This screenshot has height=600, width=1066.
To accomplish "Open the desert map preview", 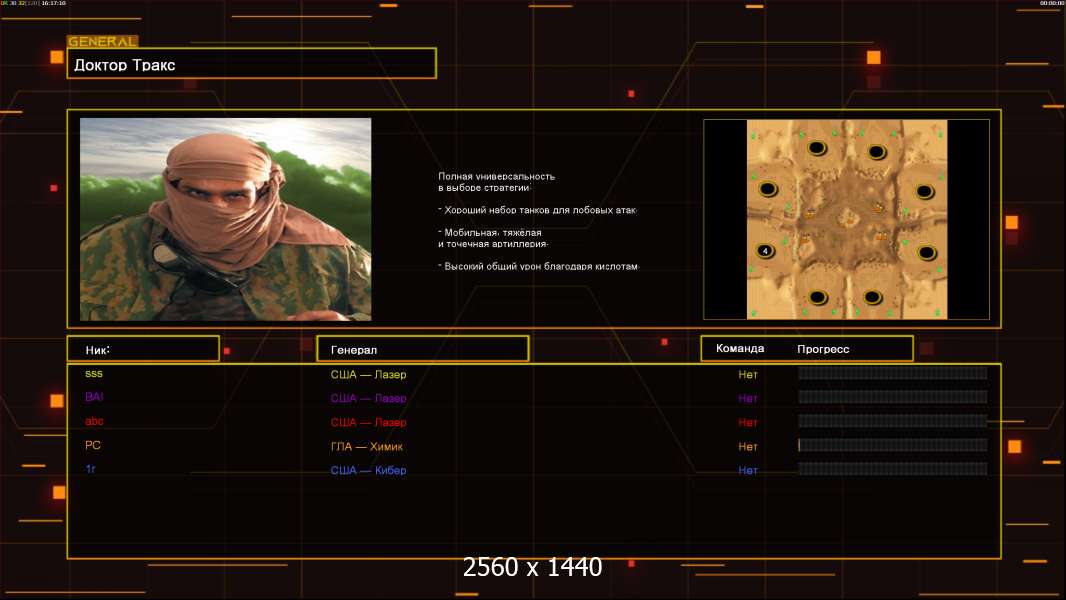I will pyautogui.click(x=846, y=219).
